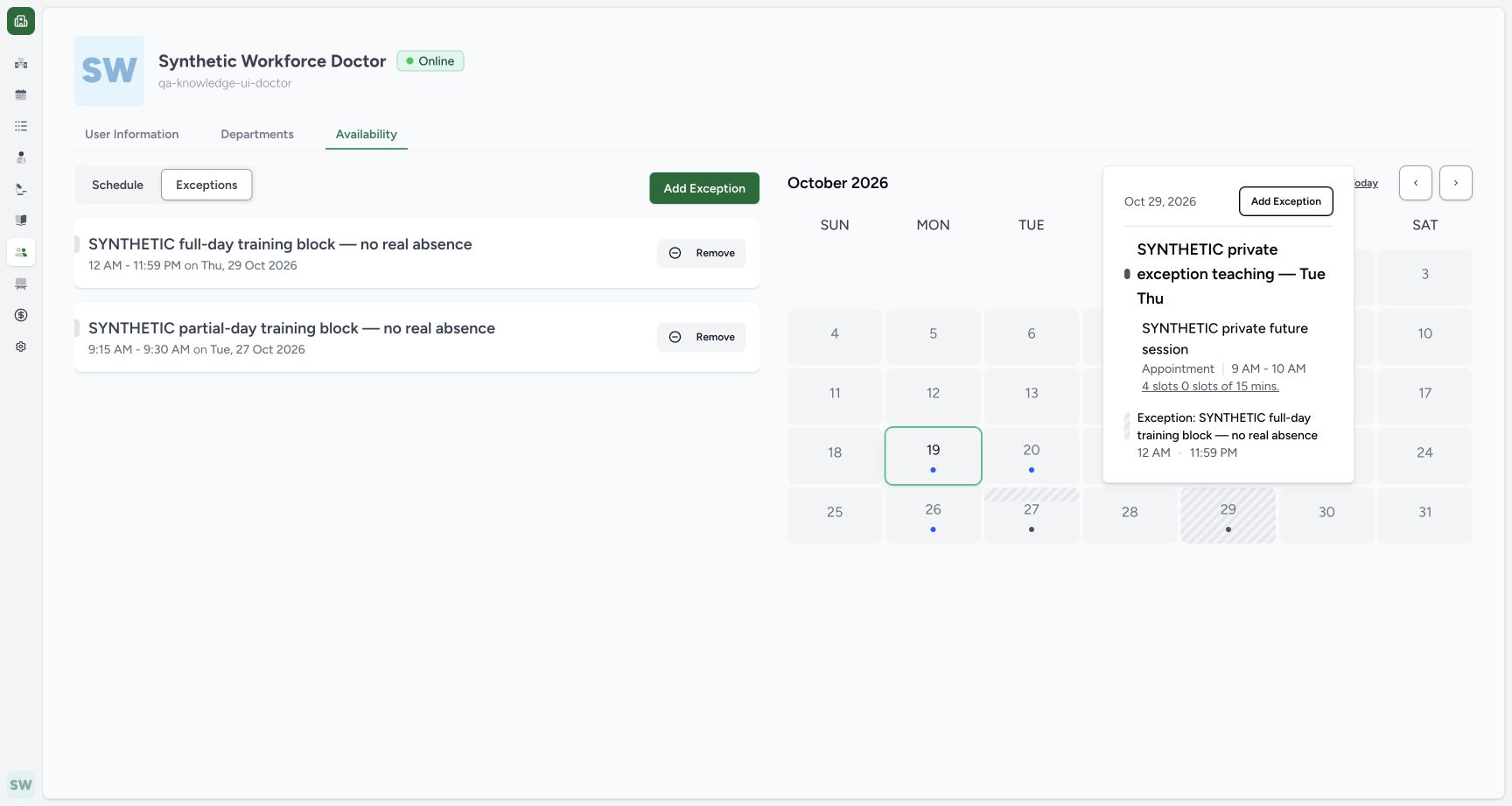
Task: Go to previous month with left chevron
Action: coord(1416,183)
